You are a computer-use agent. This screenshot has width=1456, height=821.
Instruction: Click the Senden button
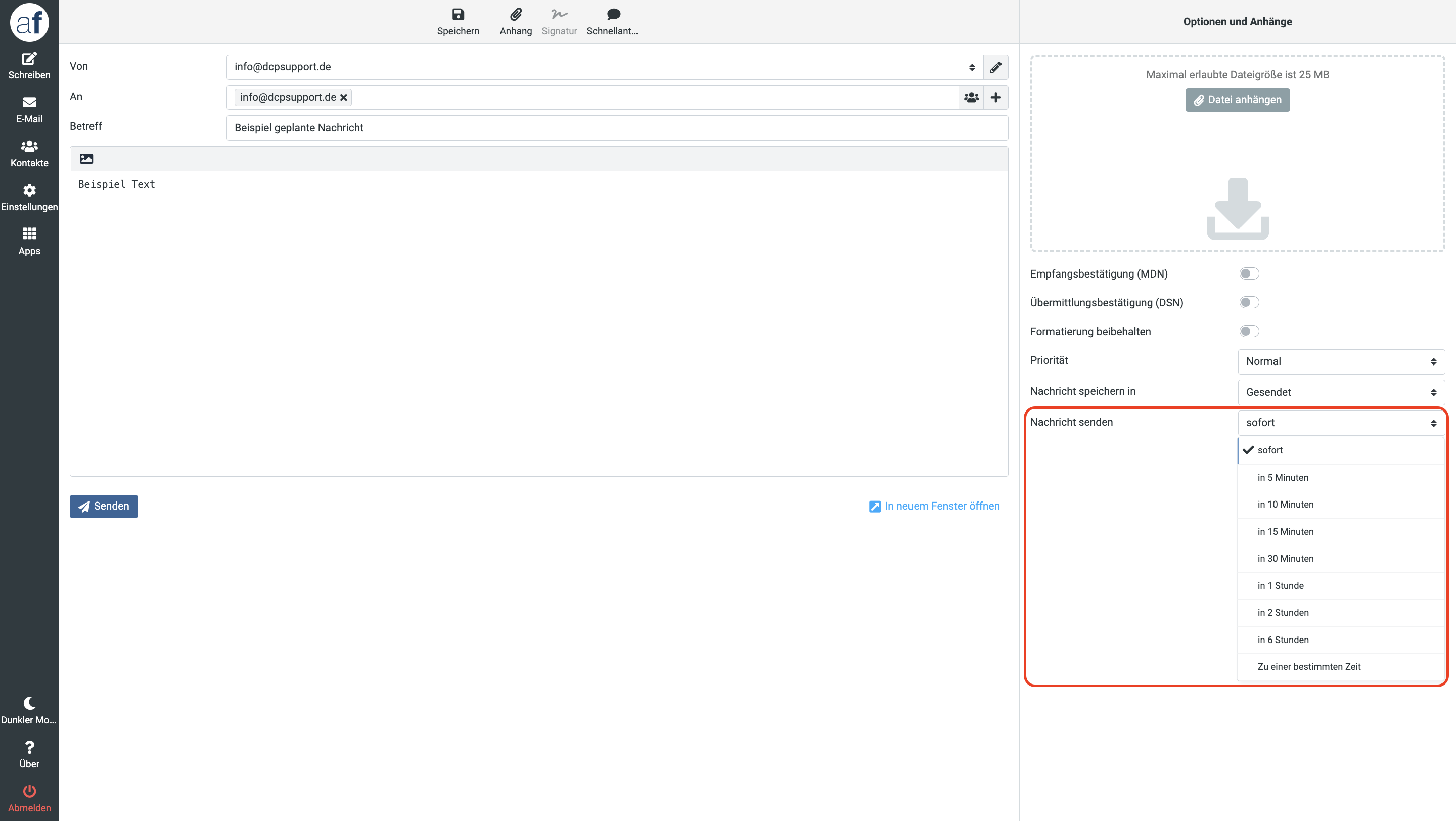click(x=104, y=506)
